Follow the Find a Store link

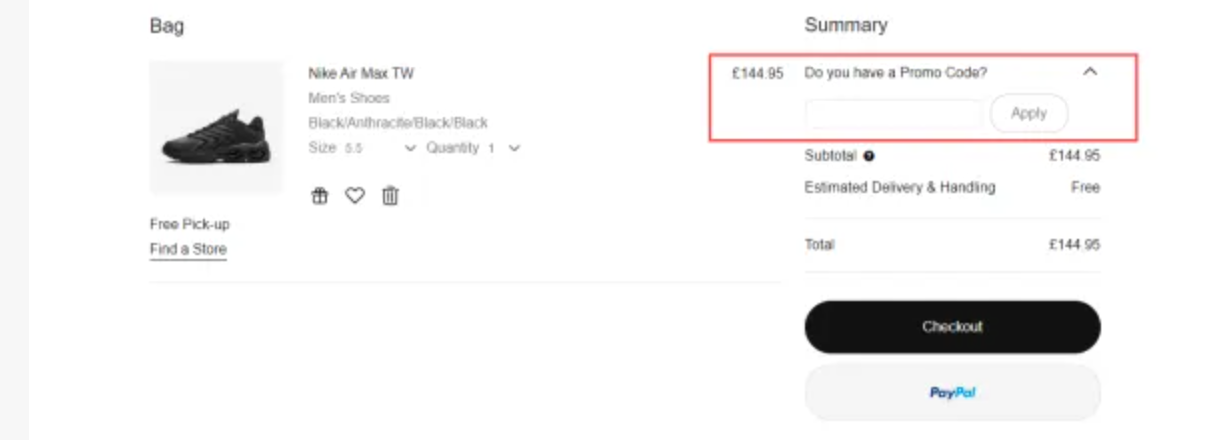188,249
